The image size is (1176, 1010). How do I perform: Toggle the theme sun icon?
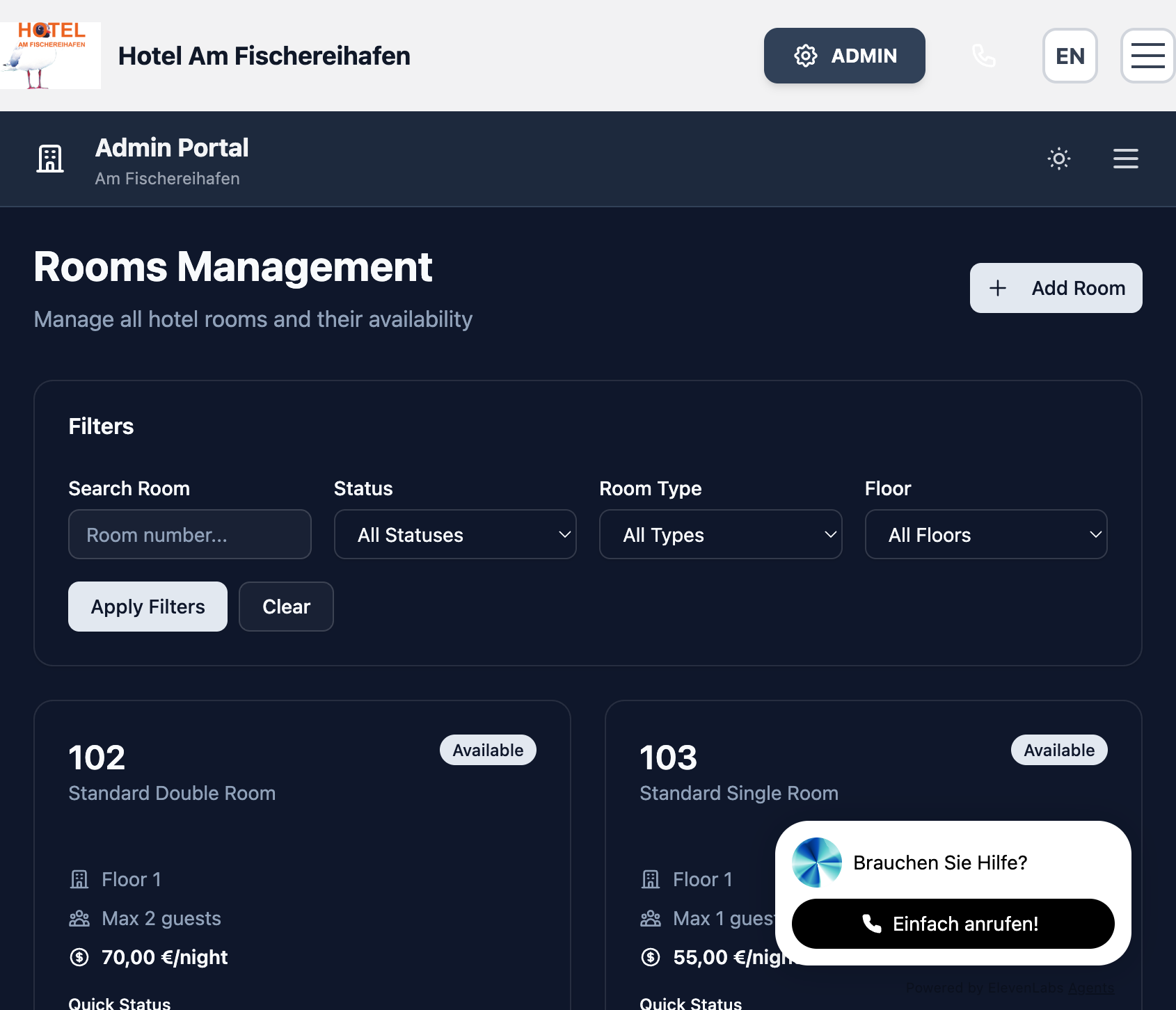(x=1058, y=159)
